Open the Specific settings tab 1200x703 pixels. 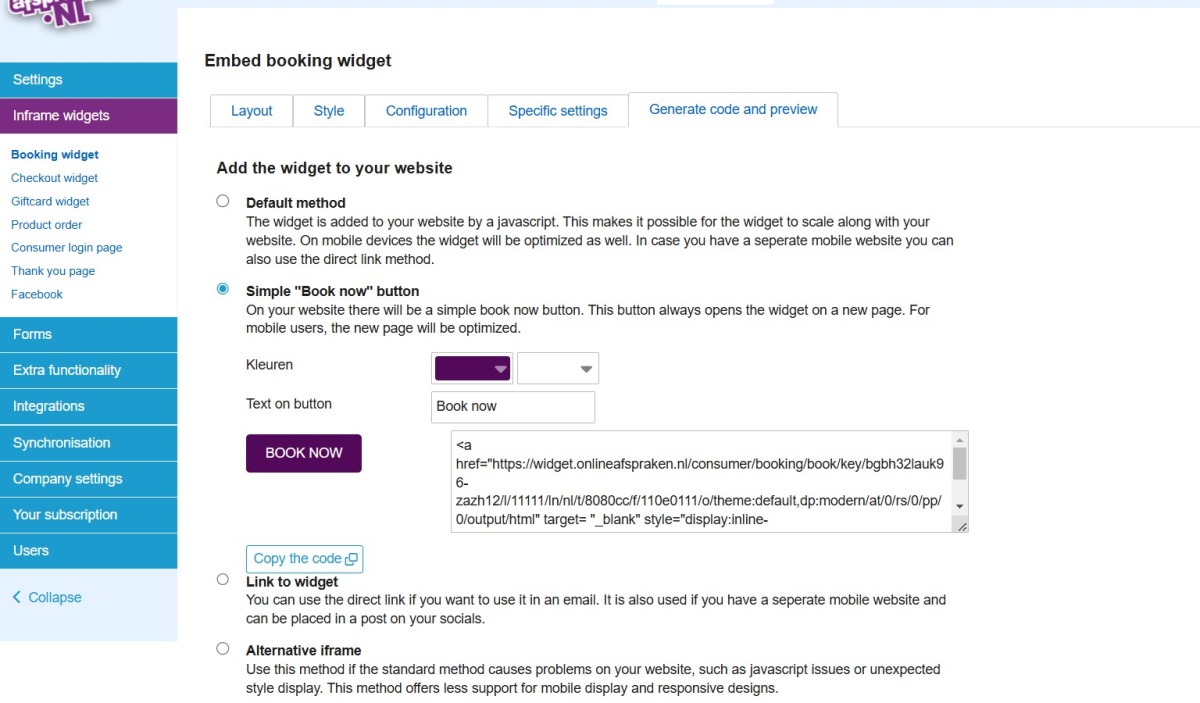558,111
